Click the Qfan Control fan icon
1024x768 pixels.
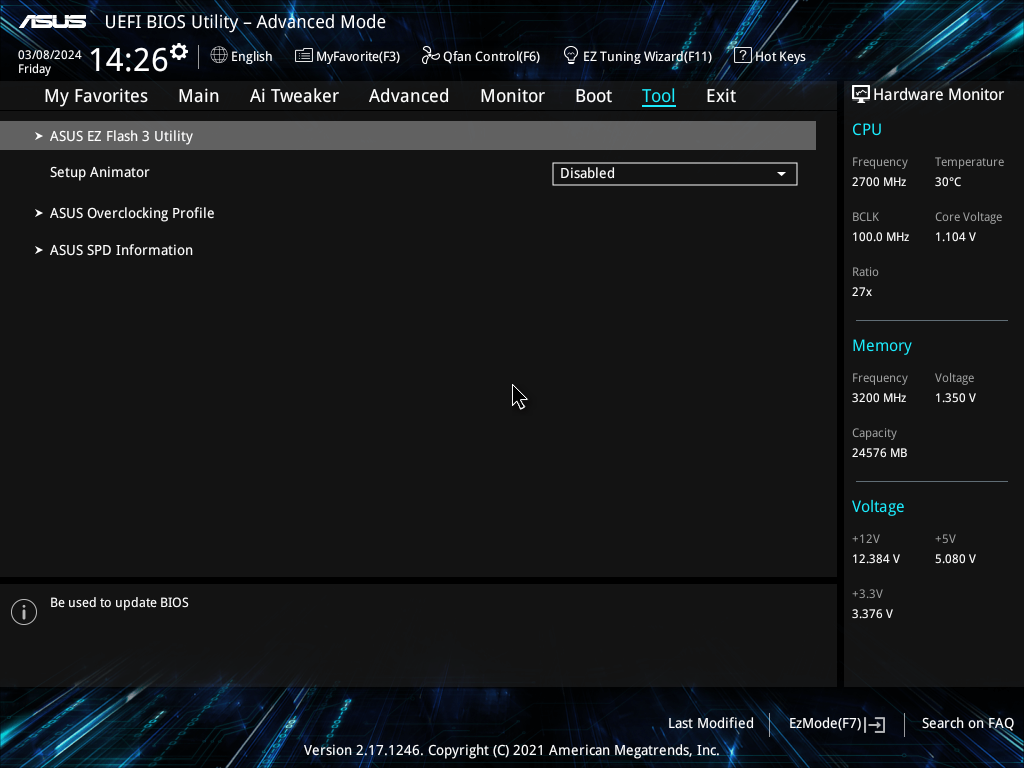pyautogui.click(x=430, y=56)
